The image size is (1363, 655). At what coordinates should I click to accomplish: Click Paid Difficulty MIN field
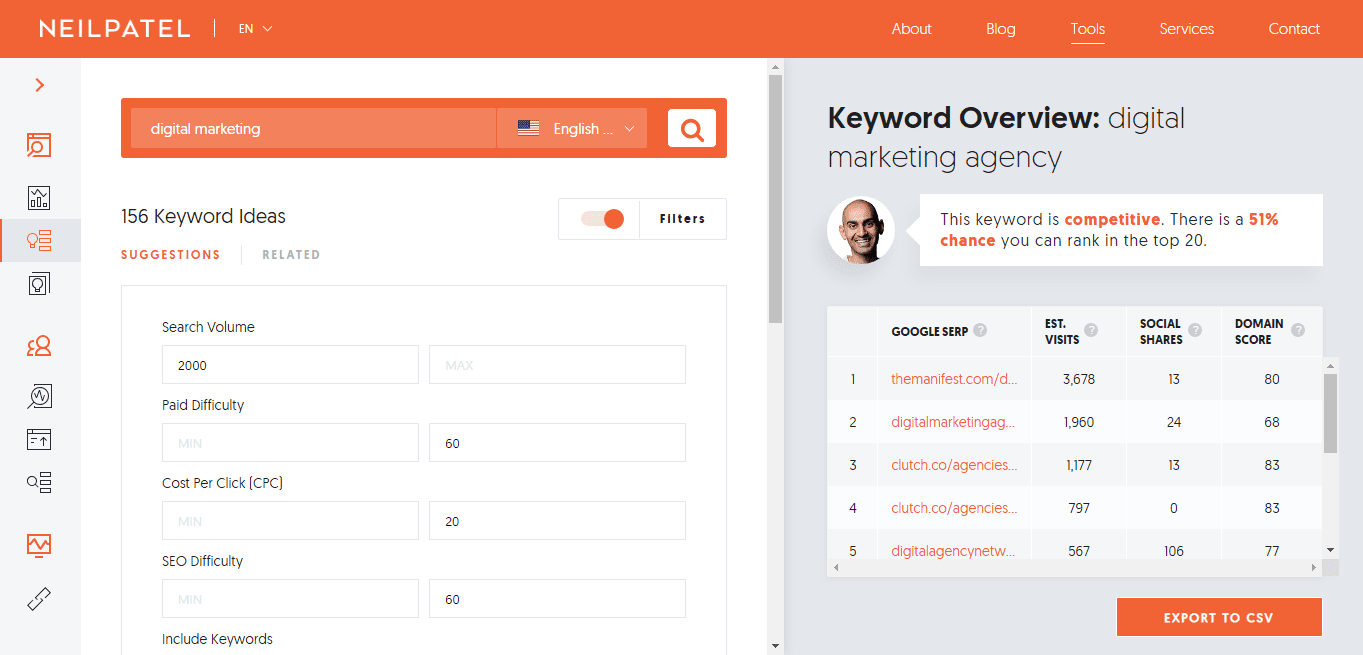pos(290,443)
